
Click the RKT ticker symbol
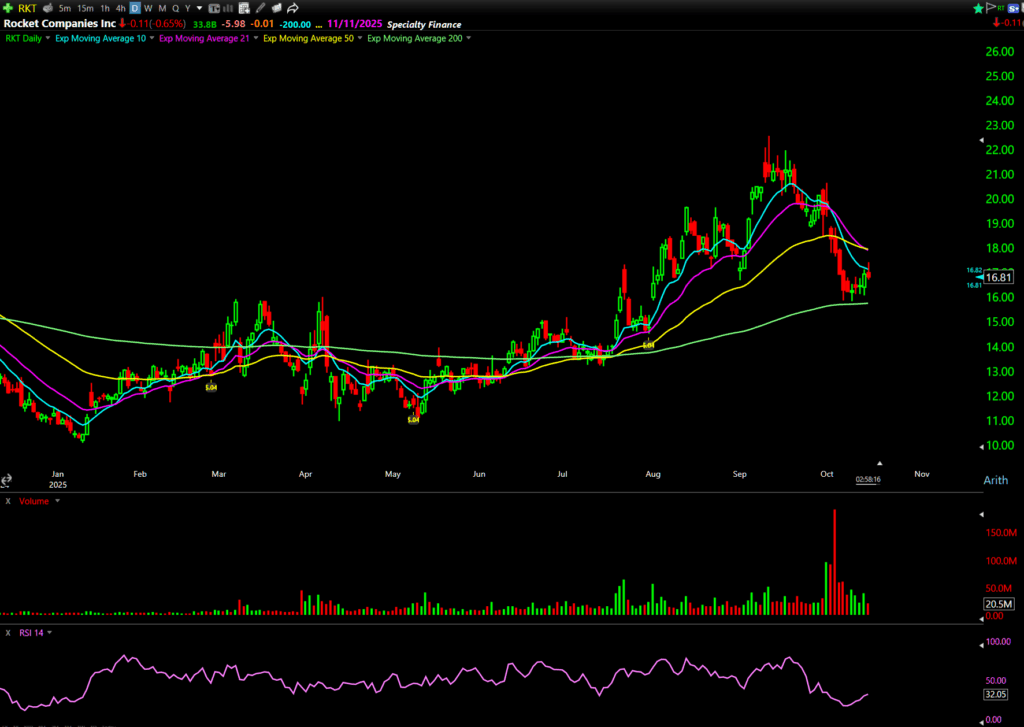click(27, 8)
